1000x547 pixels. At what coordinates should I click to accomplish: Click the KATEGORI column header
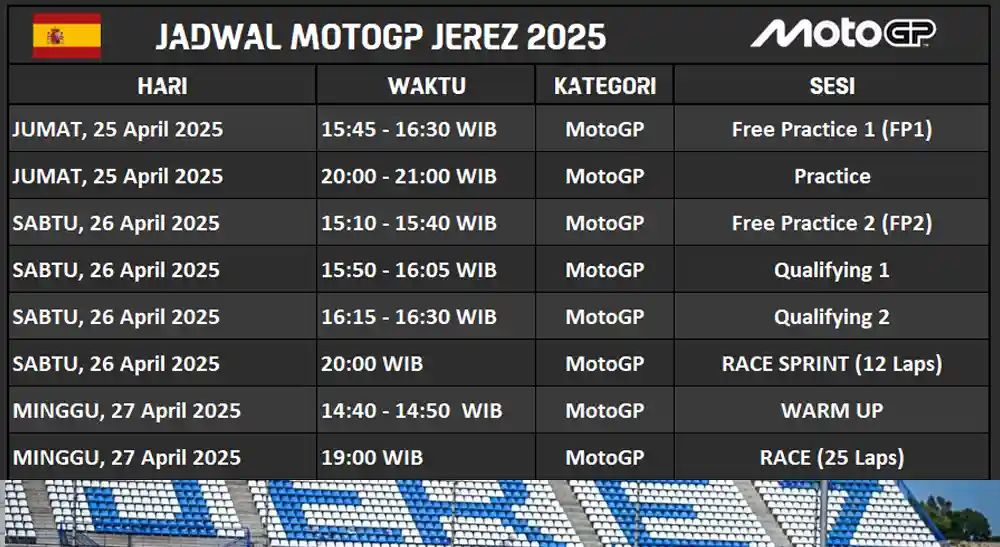click(x=605, y=85)
